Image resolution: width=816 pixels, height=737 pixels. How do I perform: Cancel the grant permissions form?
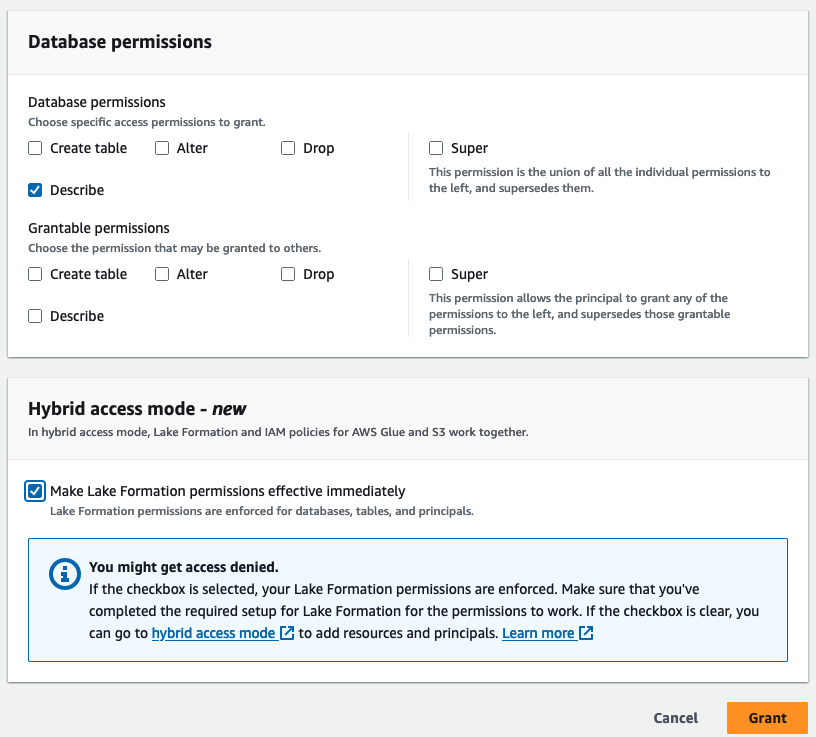click(675, 718)
